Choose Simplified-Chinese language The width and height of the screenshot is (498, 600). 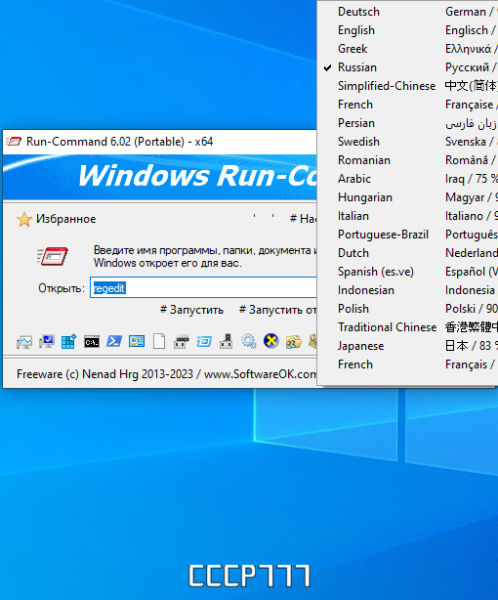point(407,86)
